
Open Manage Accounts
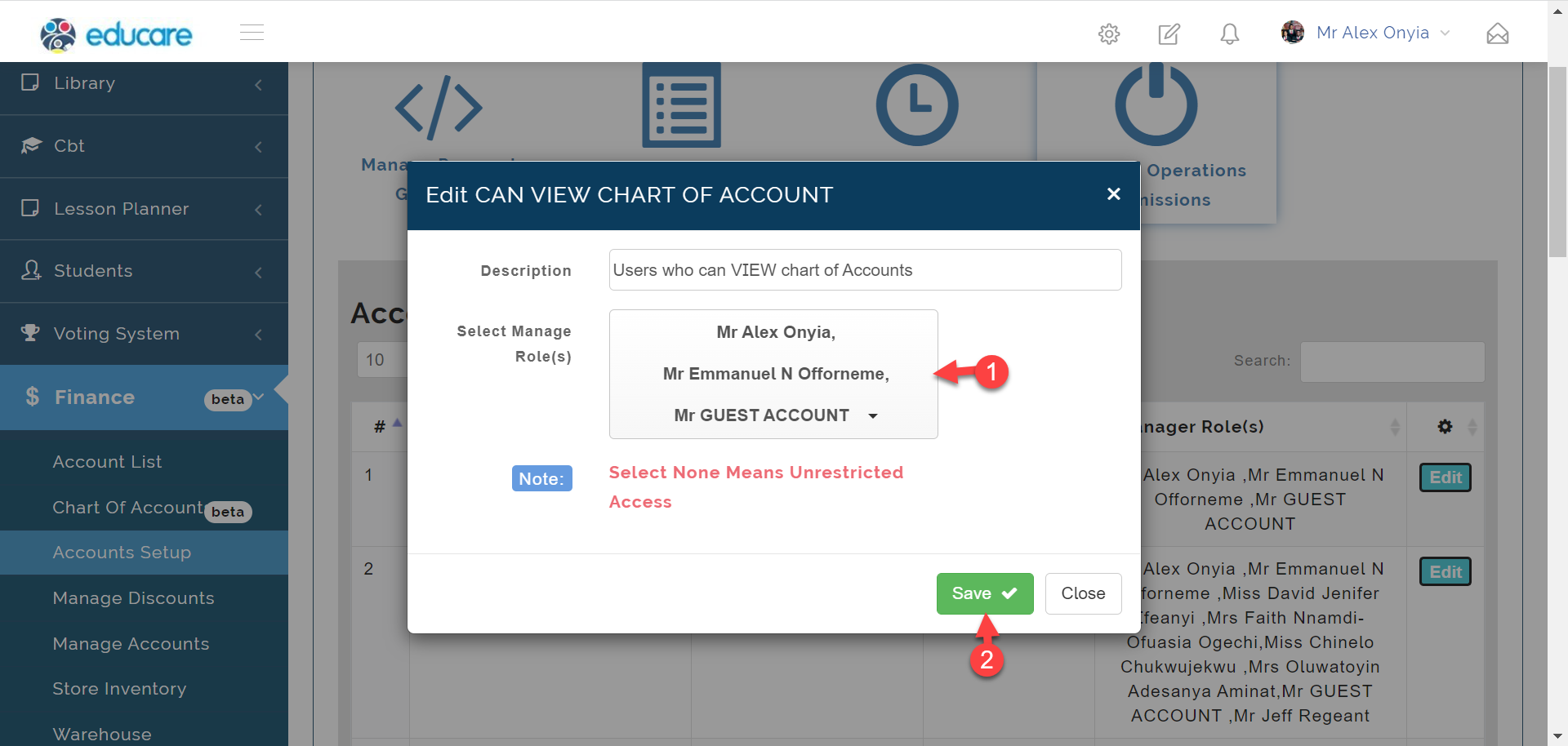131,644
